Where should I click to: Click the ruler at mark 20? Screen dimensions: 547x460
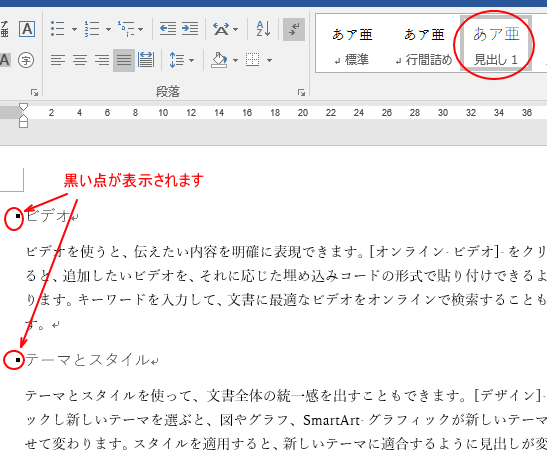303,113
